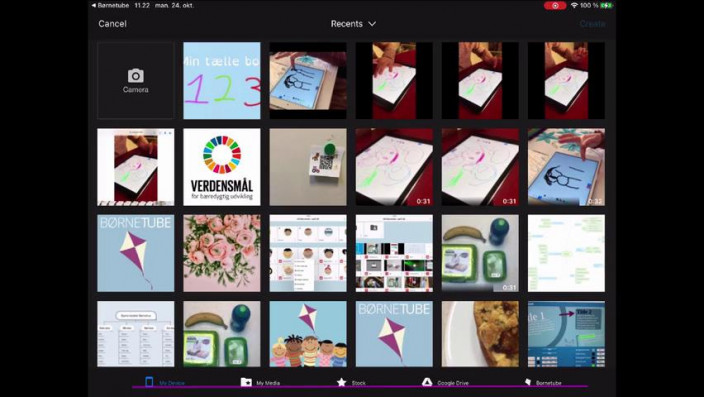Open the My Media folder icon

246,382
